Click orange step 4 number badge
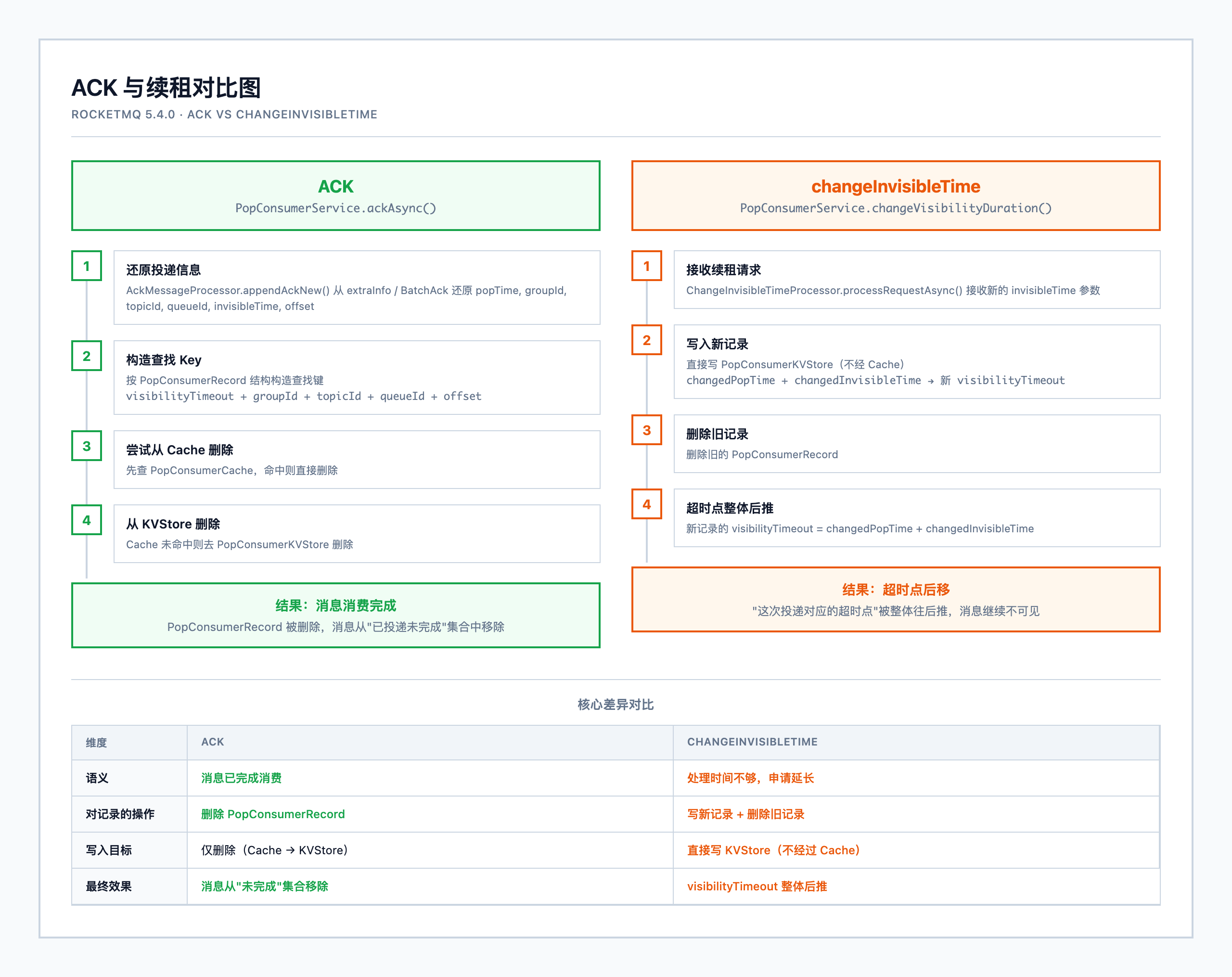The width and height of the screenshot is (1232, 977). click(646, 504)
